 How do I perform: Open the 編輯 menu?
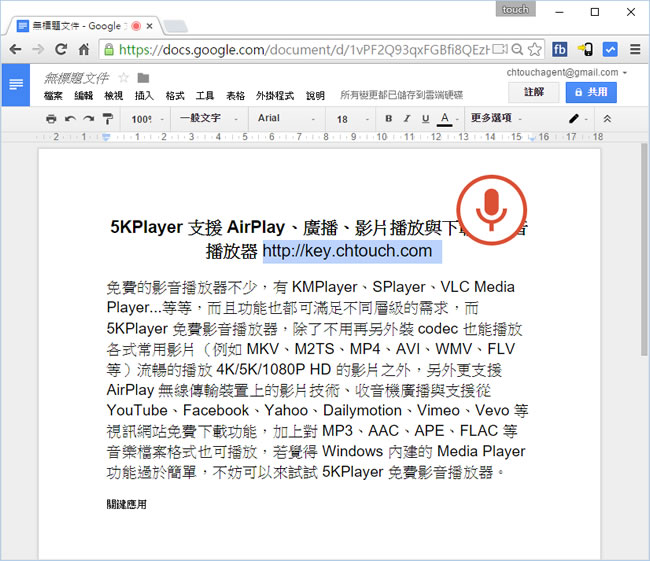point(83,96)
